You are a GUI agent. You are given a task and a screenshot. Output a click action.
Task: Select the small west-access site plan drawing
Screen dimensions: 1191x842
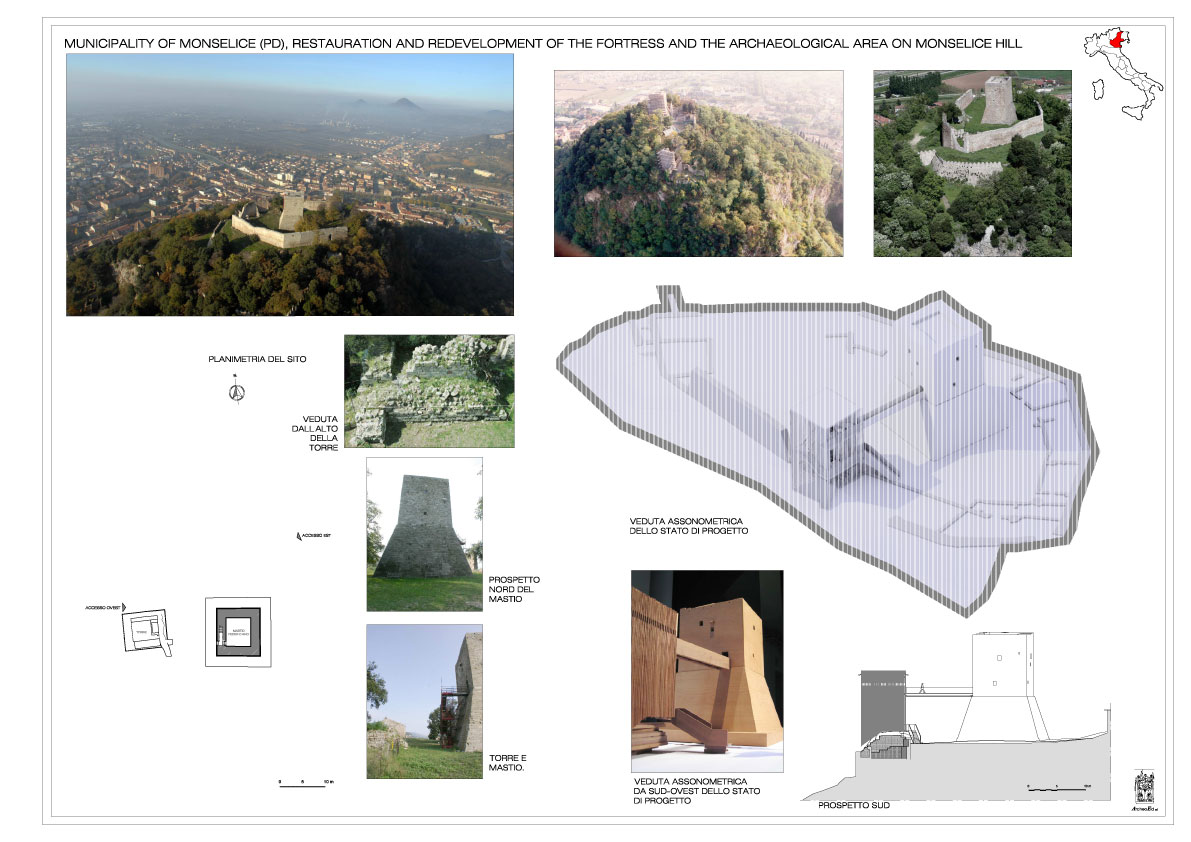point(147,632)
